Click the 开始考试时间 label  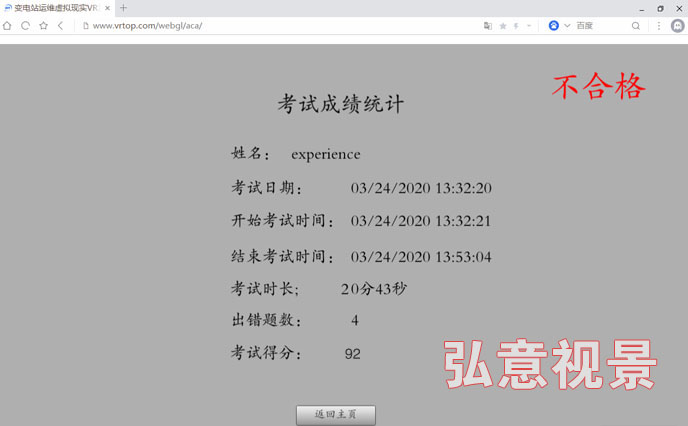[x=283, y=220]
